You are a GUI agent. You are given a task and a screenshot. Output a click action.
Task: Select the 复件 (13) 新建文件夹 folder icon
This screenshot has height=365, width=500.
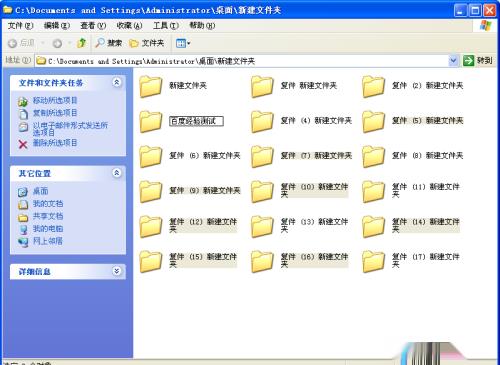[x=262, y=226]
